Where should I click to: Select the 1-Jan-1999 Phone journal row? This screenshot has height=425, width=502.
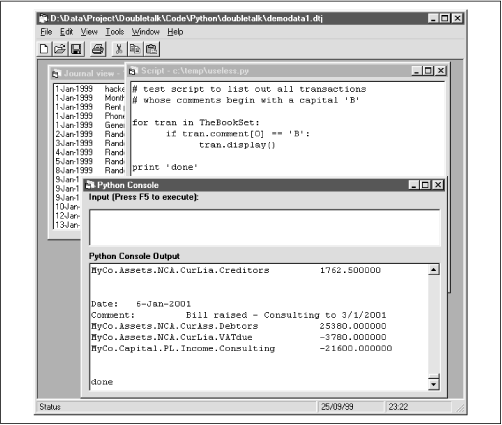pos(89,116)
